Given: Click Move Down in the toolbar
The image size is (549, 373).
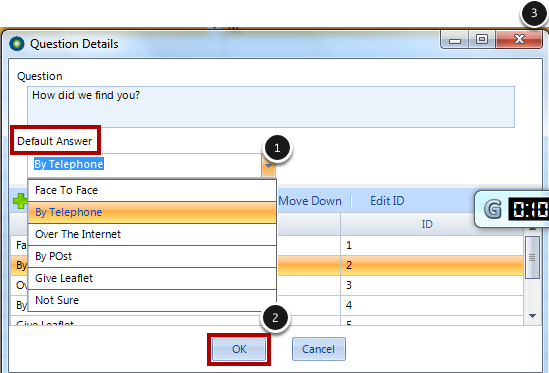Looking at the screenshot, I should pos(310,201).
